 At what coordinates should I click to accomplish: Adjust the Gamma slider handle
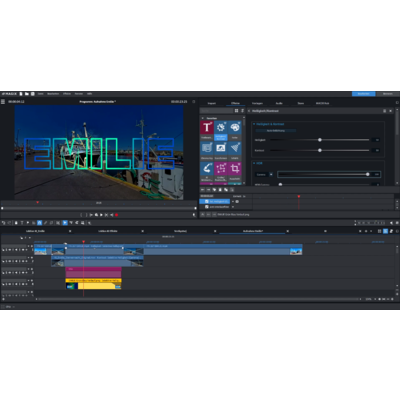click(x=368, y=174)
